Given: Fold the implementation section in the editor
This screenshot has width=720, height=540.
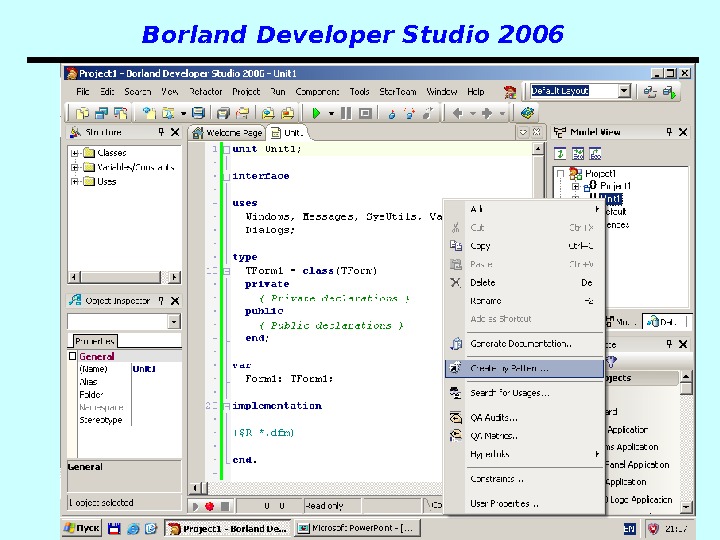Looking at the screenshot, I should [226, 406].
